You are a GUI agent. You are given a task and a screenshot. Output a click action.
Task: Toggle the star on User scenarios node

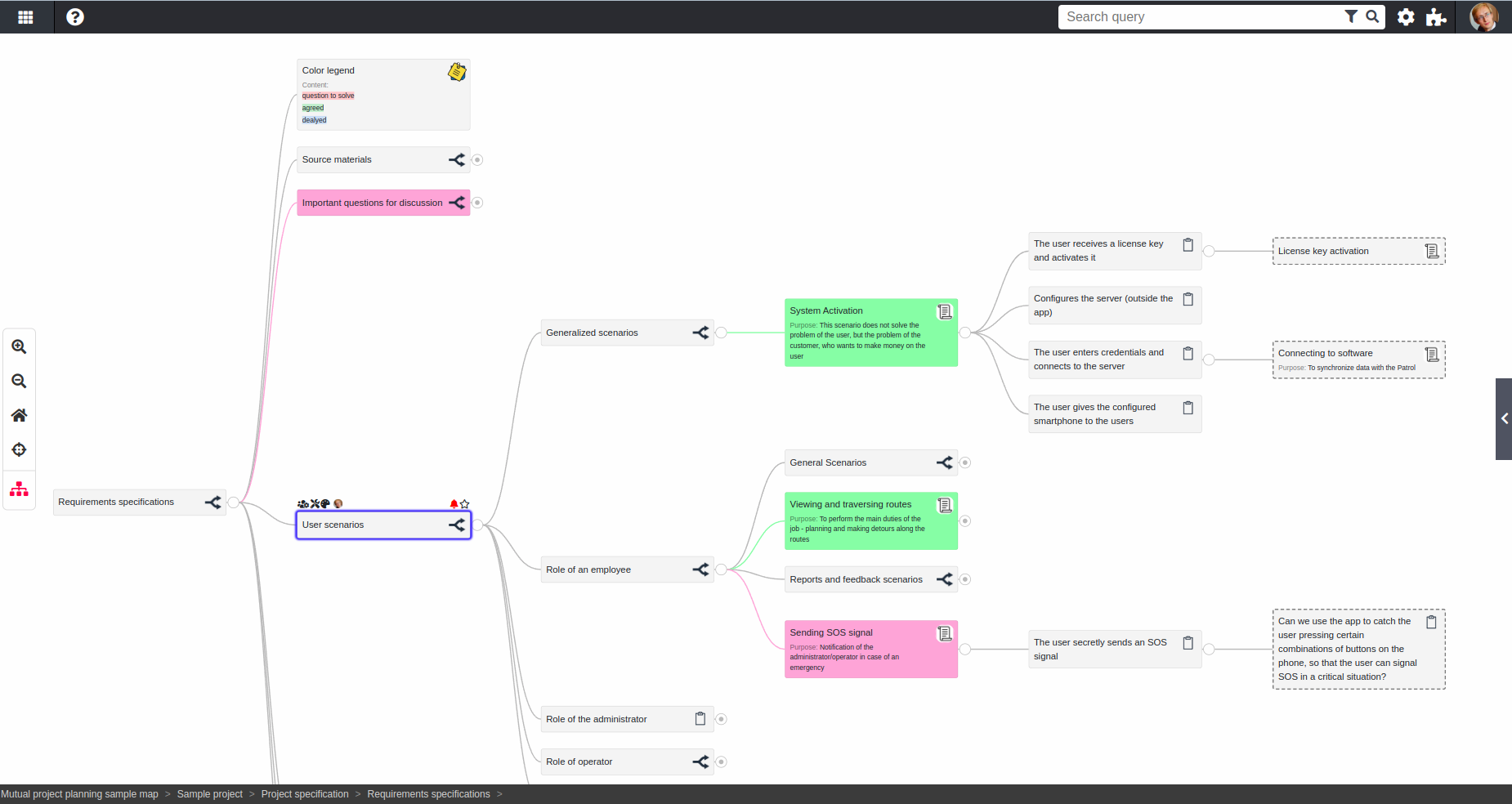click(x=465, y=504)
